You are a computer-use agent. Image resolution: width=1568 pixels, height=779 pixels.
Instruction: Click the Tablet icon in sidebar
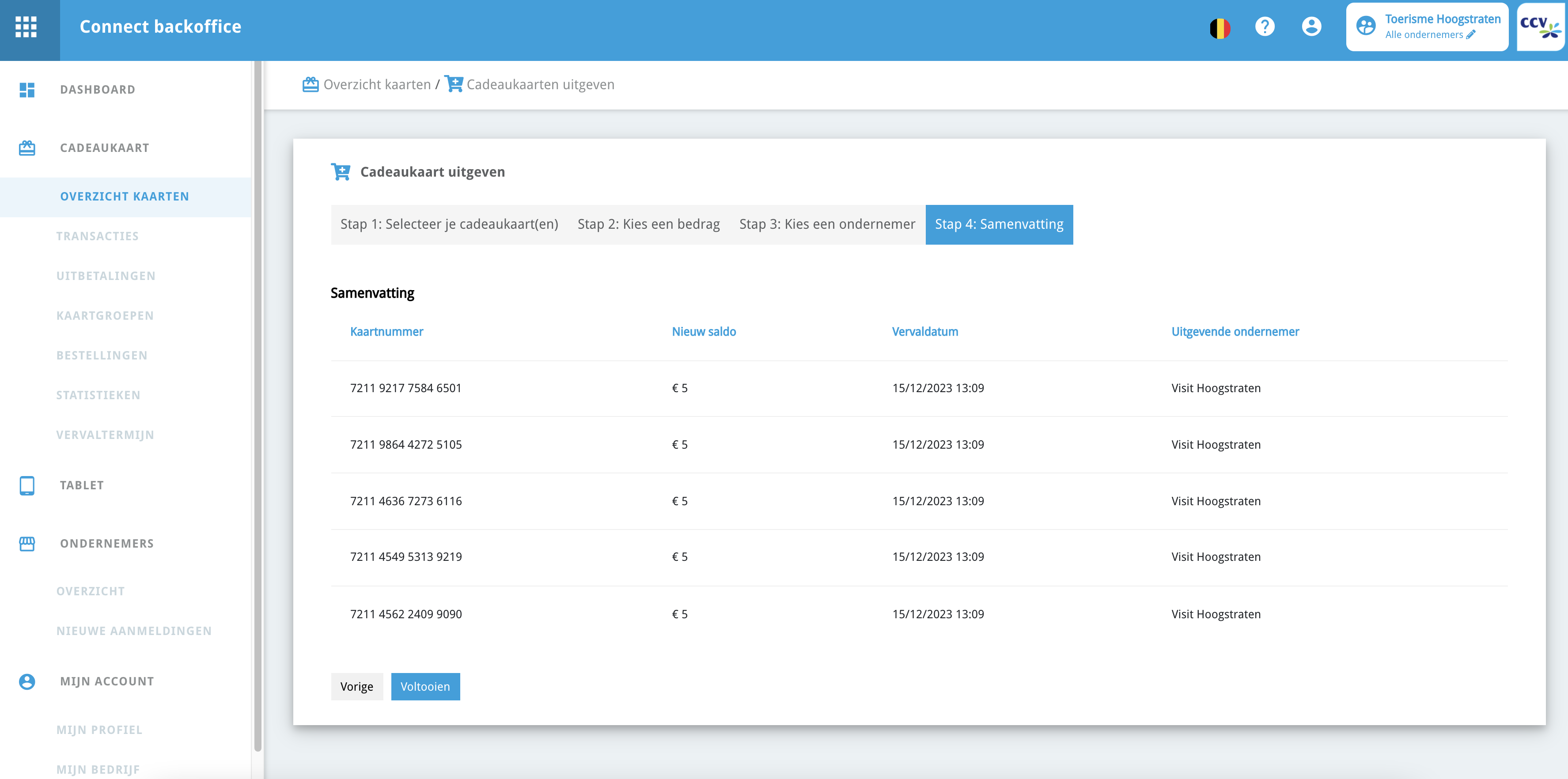point(27,485)
